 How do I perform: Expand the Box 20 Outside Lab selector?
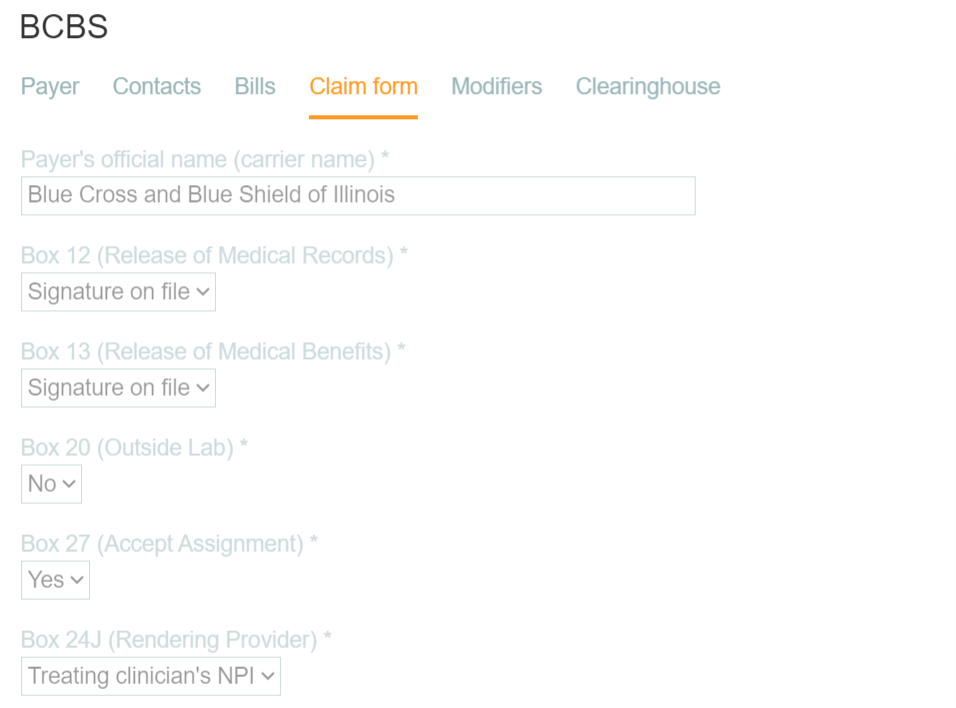pos(50,483)
